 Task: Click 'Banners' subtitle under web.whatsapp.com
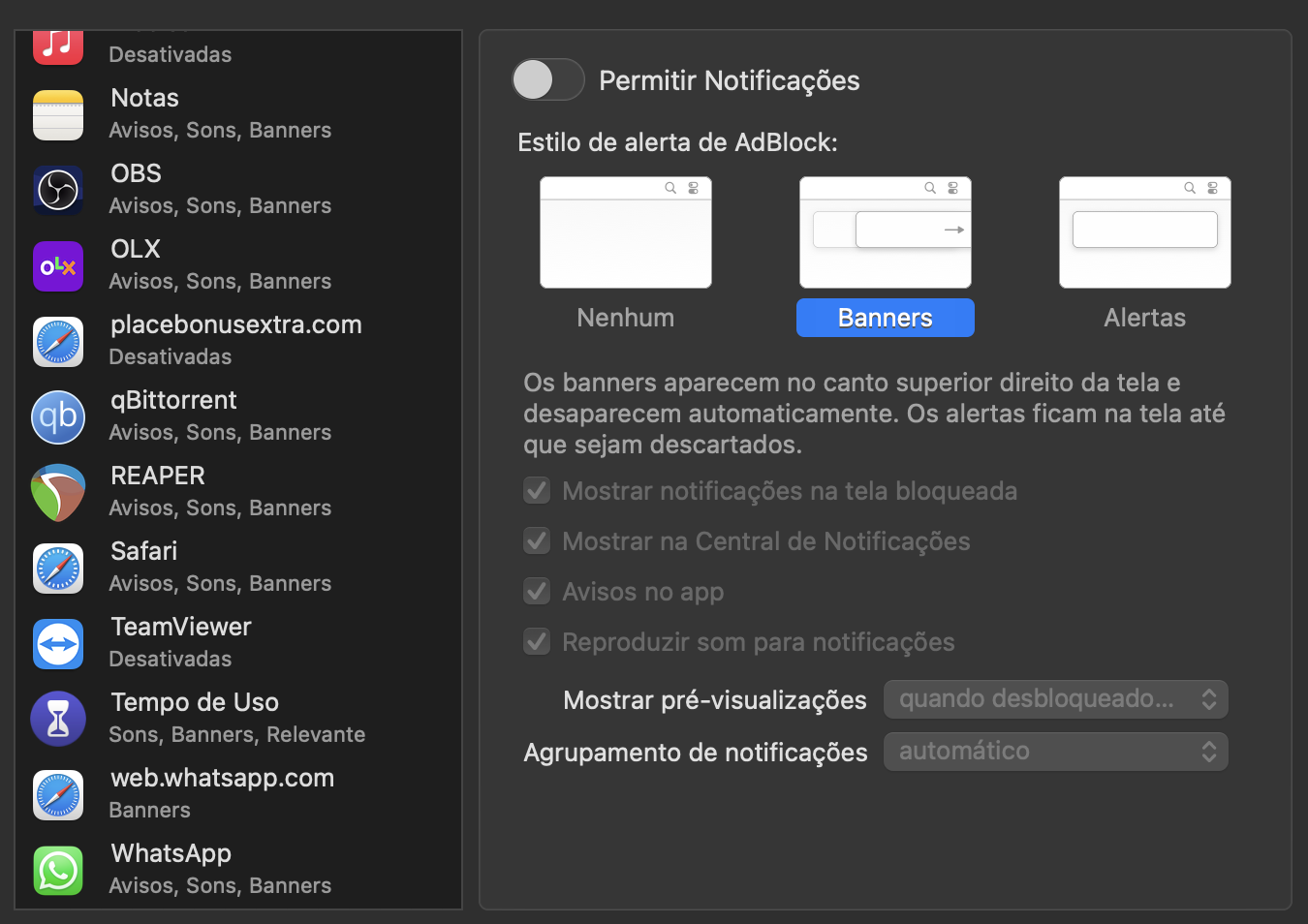coord(150,810)
